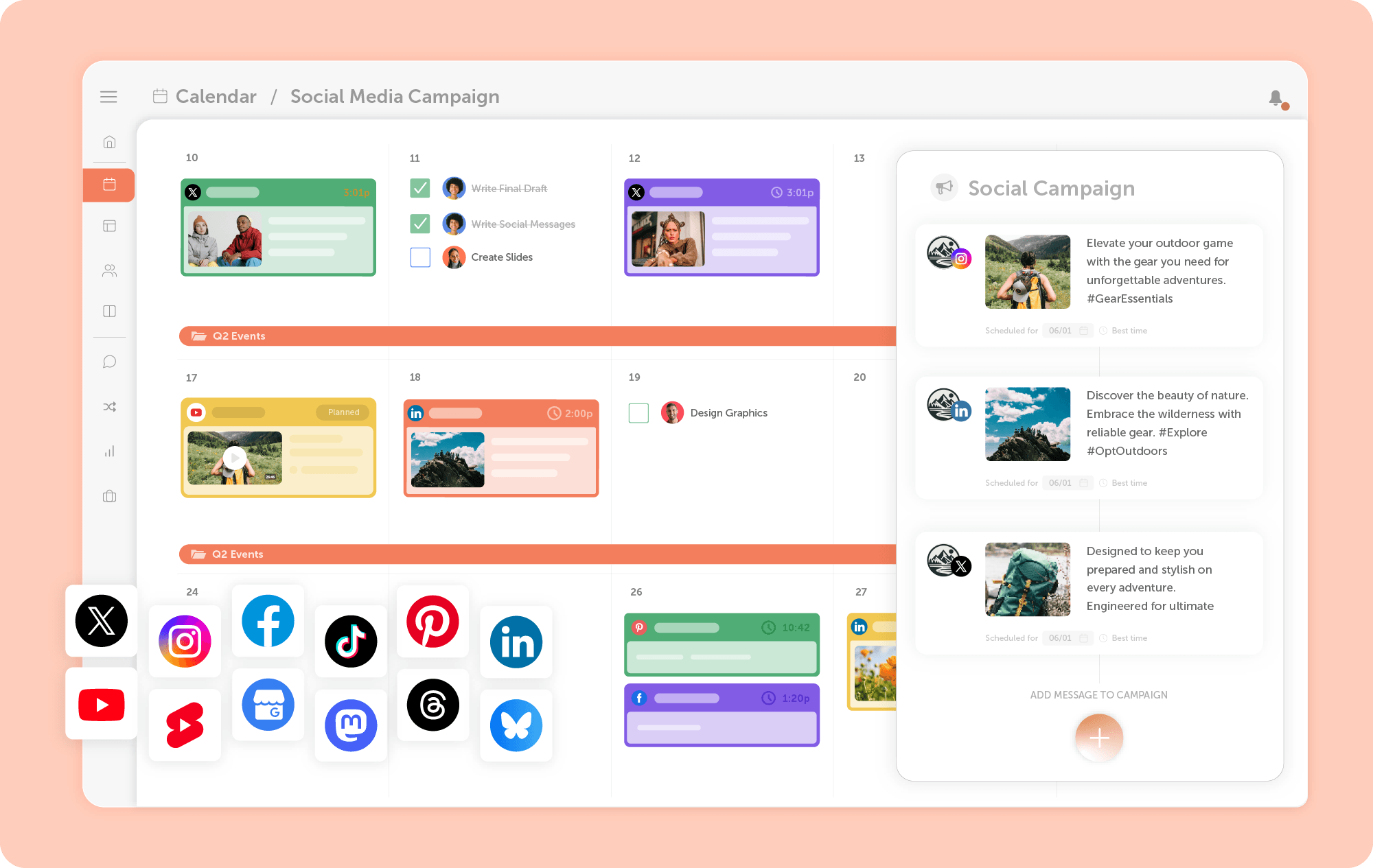The height and width of the screenshot is (868, 1373).
Task: Click ADD MESSAGE TO CAMPAIGN label
Action: 1098,695
